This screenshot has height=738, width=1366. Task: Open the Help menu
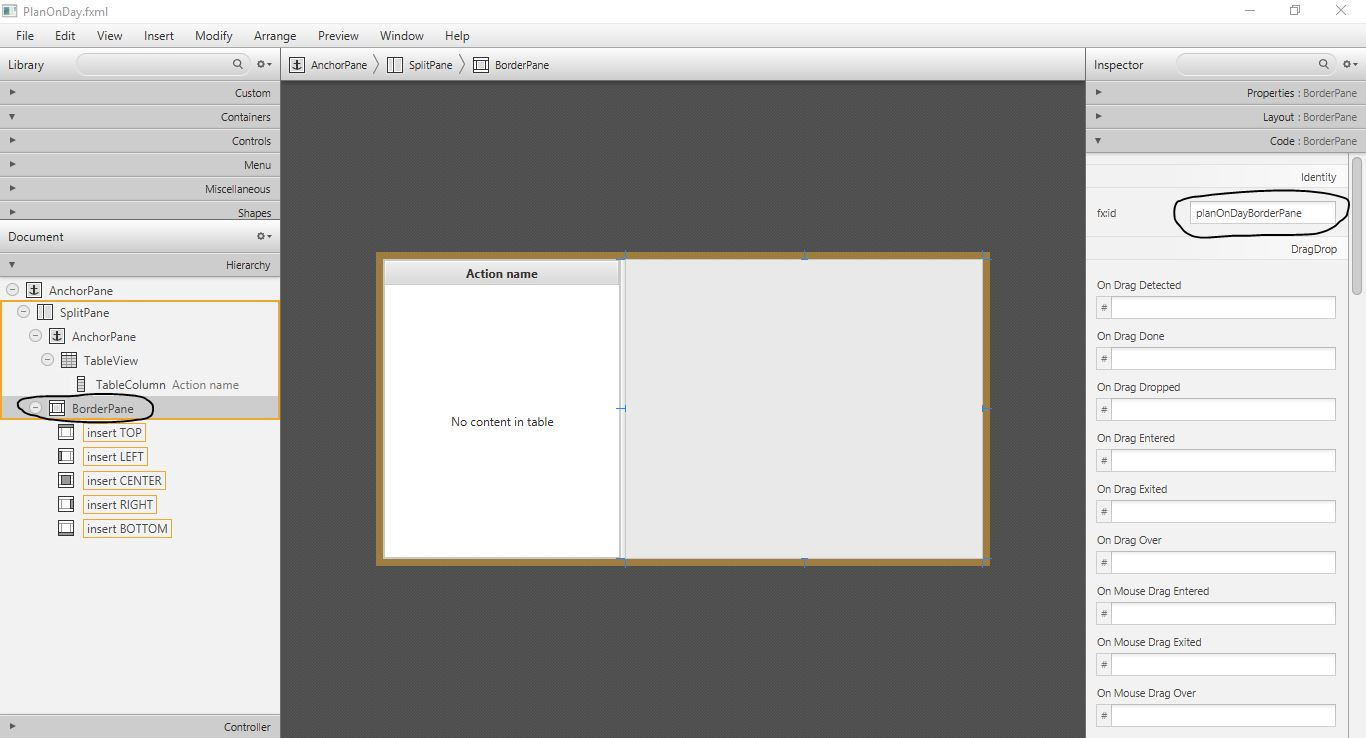point(457,35)
